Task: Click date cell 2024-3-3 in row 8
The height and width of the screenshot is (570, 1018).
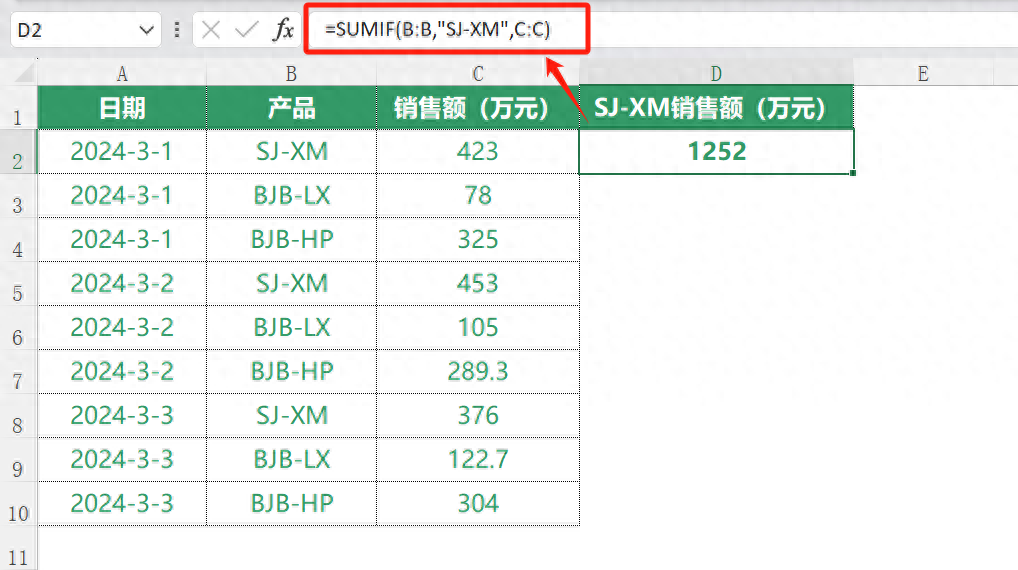Action: [122, 416]
